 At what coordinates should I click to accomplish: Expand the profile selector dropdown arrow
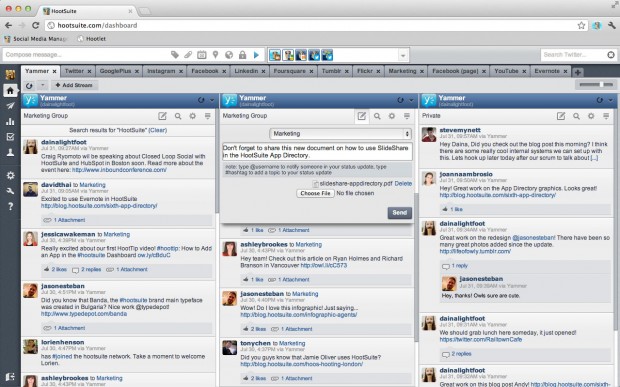[403, 55]
